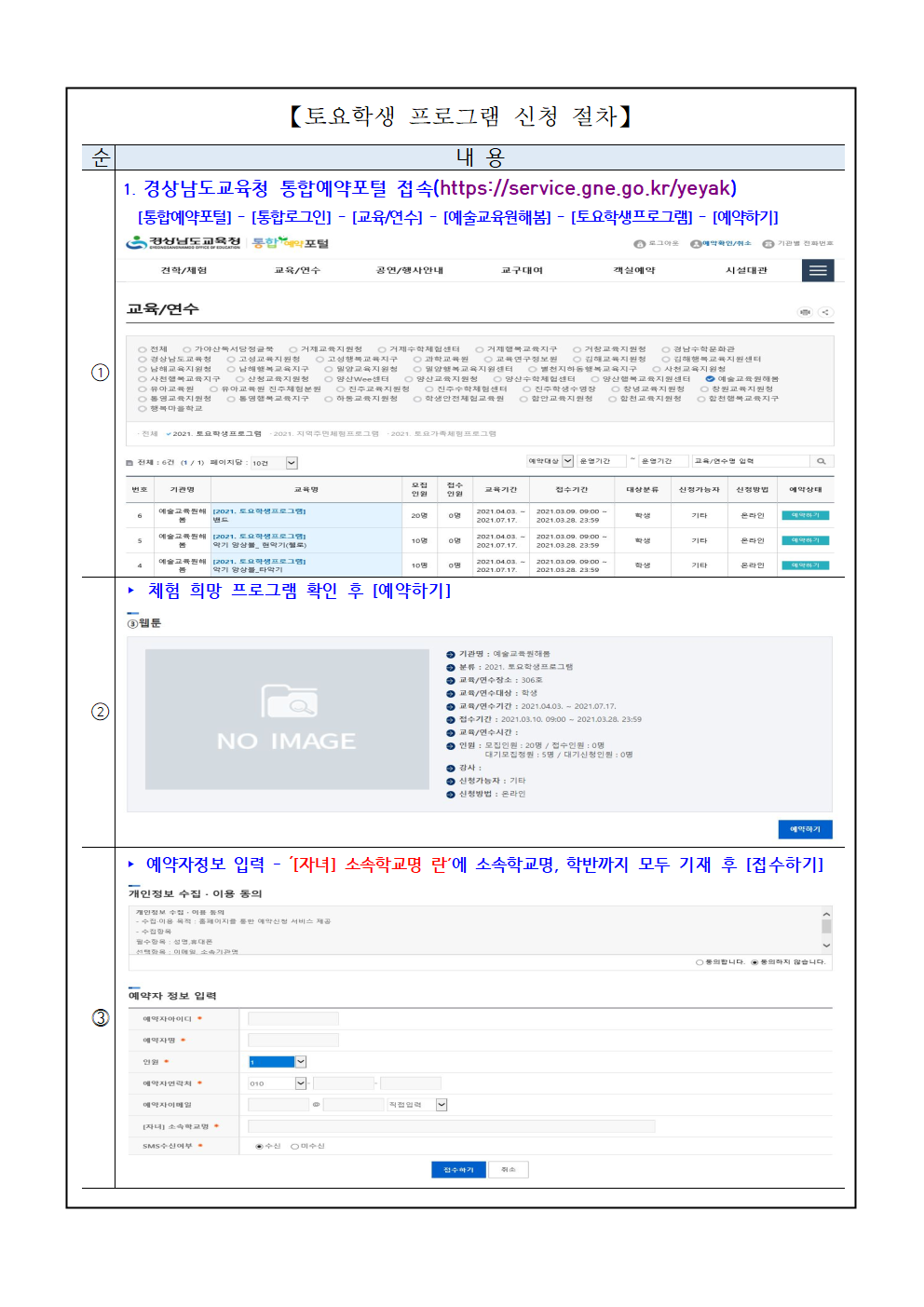Click the 예약자명 input field
924x1307 pixels.
point(293,1041)
